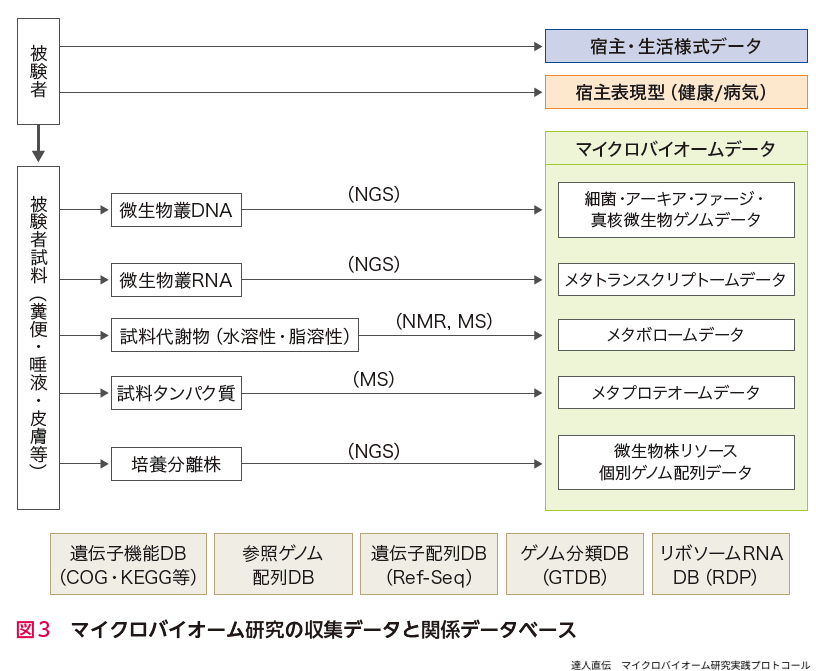Open the メタトランスクリプトームデータ box

676,280
